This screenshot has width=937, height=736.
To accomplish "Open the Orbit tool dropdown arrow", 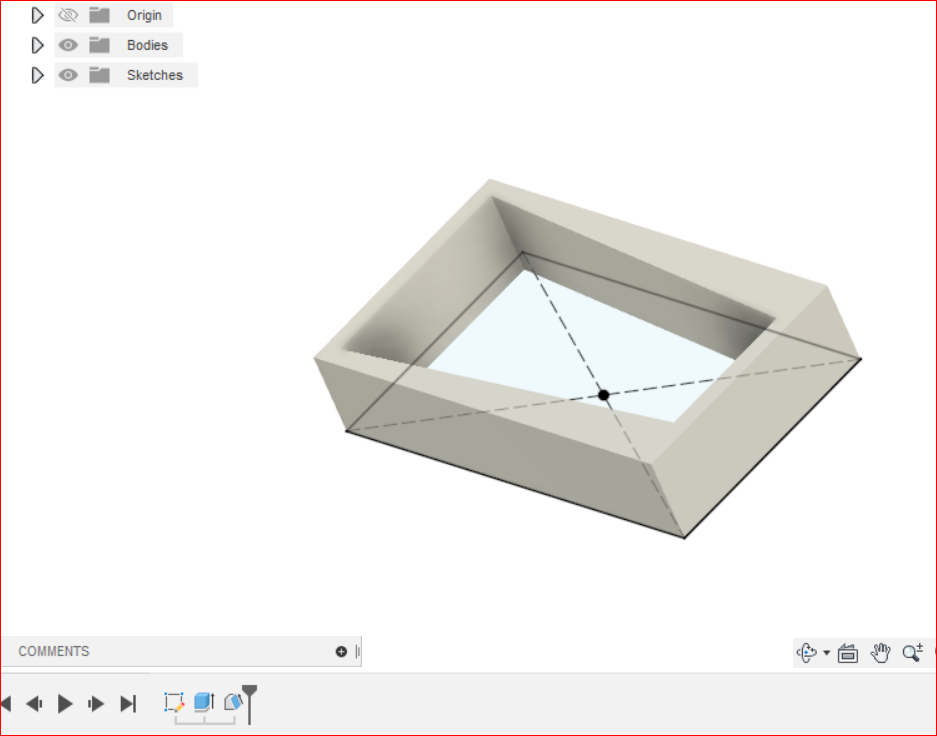I will (x=826, y=652).
